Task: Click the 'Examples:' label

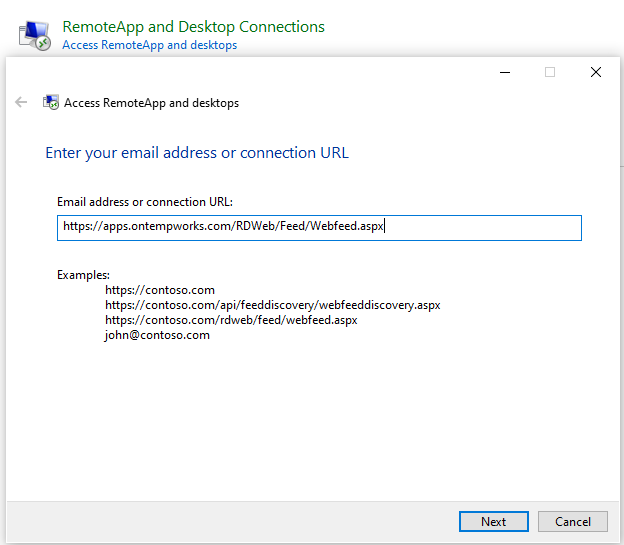Action: pyautogui.click(x=83, y=275)
